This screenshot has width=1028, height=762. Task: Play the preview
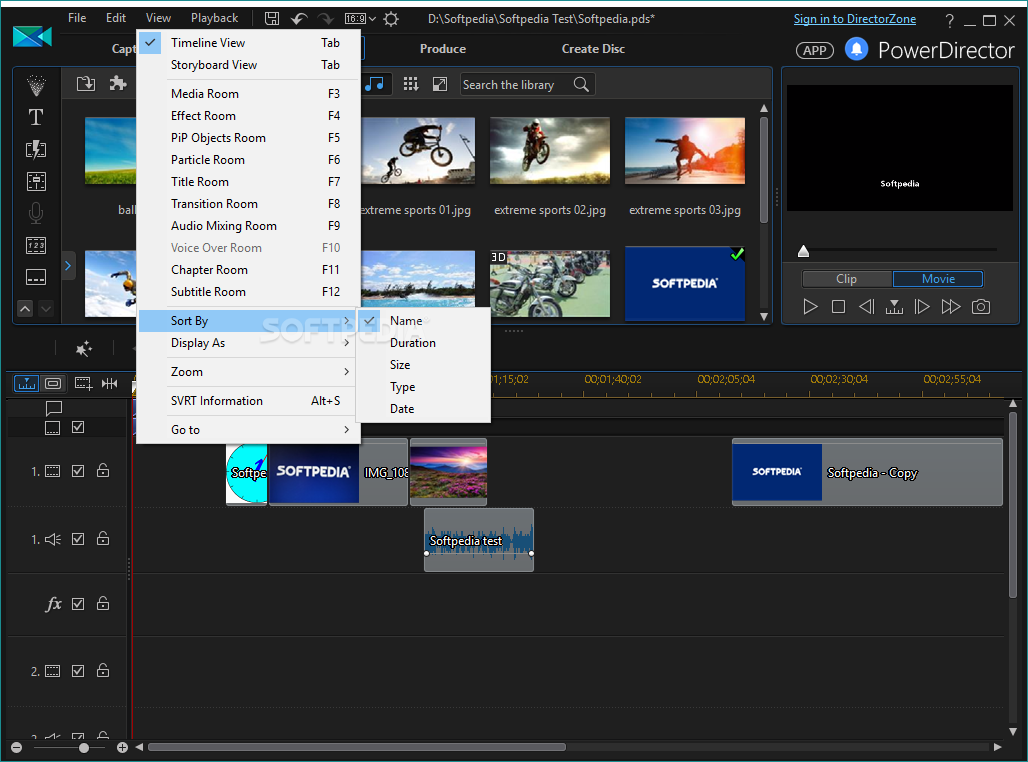810,307
